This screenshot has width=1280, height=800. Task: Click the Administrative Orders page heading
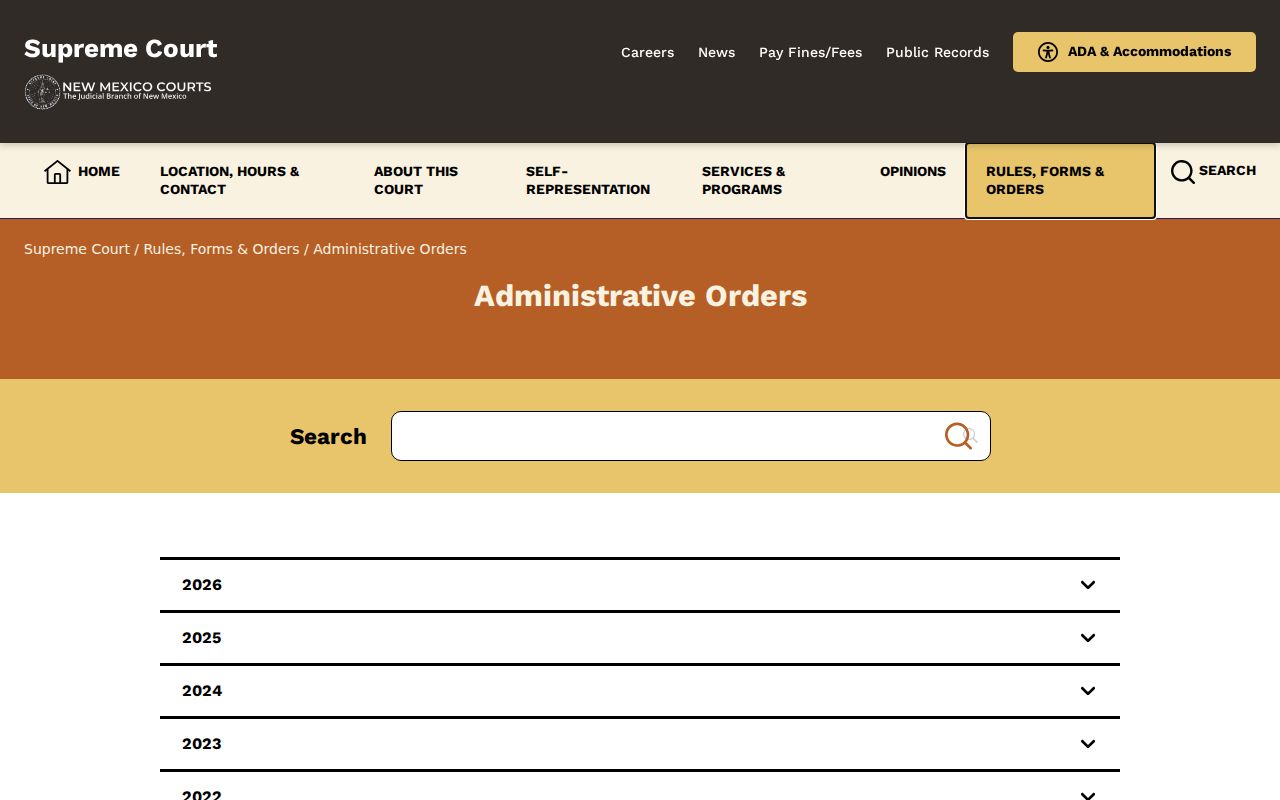tap(640, 296)
